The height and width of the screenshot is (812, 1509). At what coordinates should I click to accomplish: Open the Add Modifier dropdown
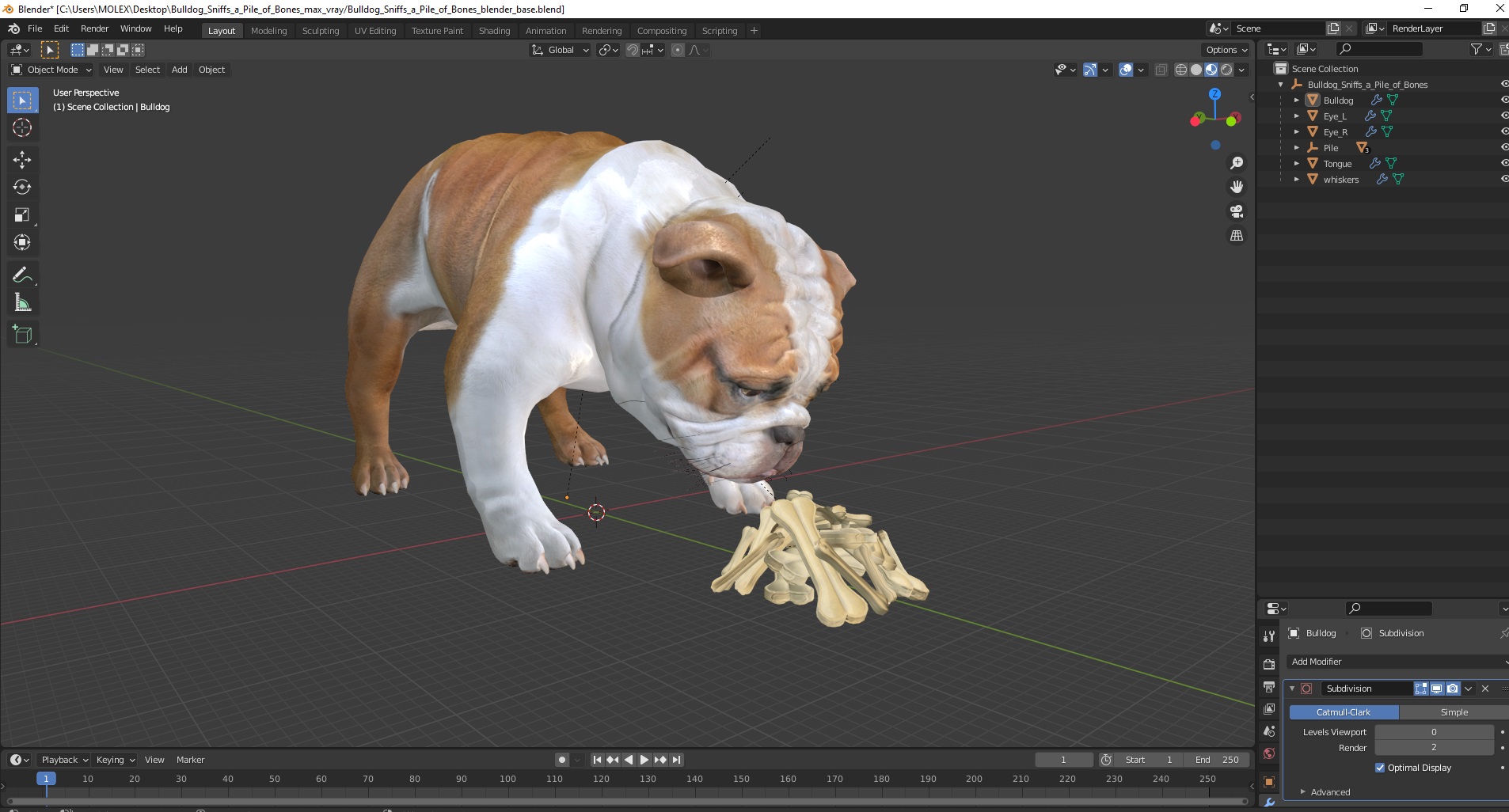tap(1397, 662)
